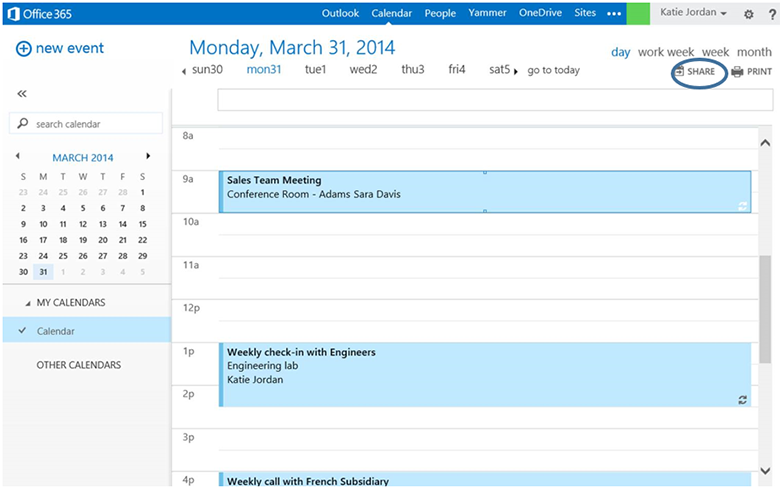Collapse the MY CALENDARS section

point(27,303)
